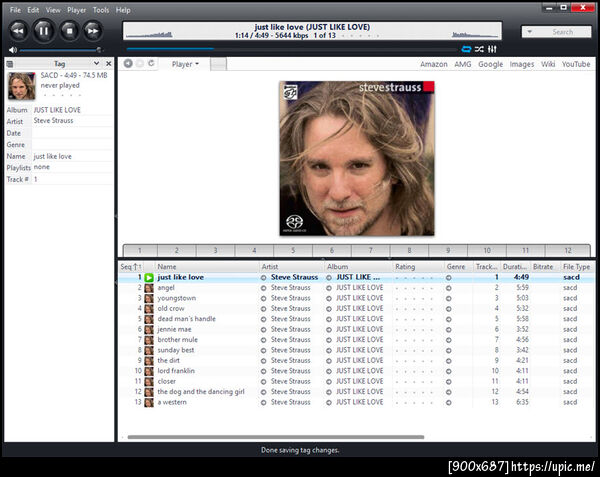
Task: Skip forward to the next track
Action: 93,31
